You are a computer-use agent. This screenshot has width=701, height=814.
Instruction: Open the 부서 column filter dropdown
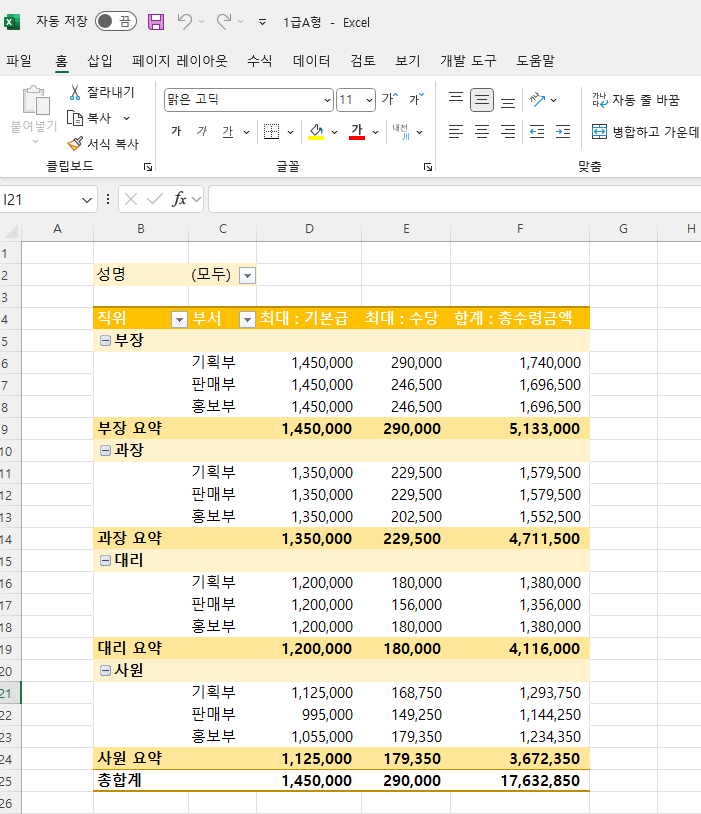(246, 319)
